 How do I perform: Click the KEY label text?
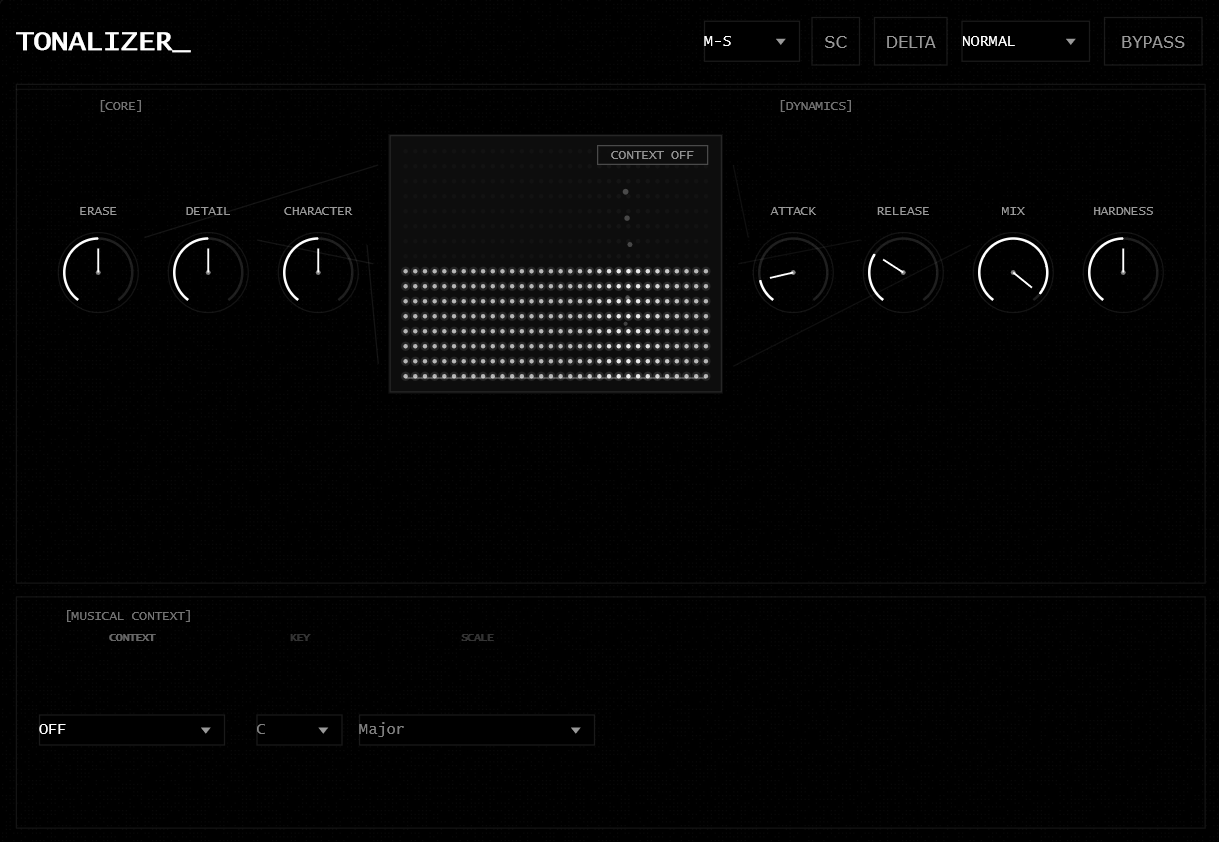pos(300,638)
